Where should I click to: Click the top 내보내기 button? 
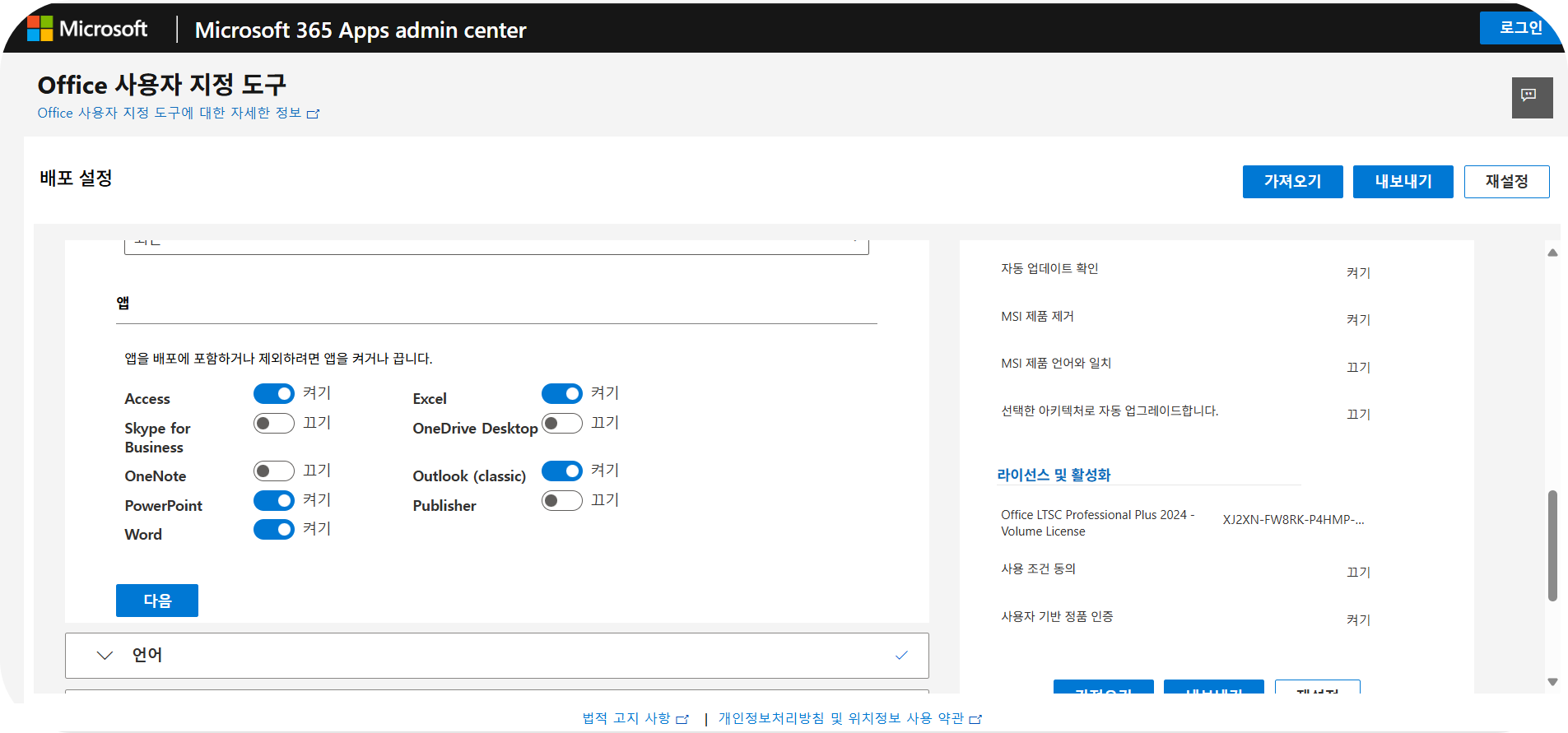click(x=1403, y=182)
